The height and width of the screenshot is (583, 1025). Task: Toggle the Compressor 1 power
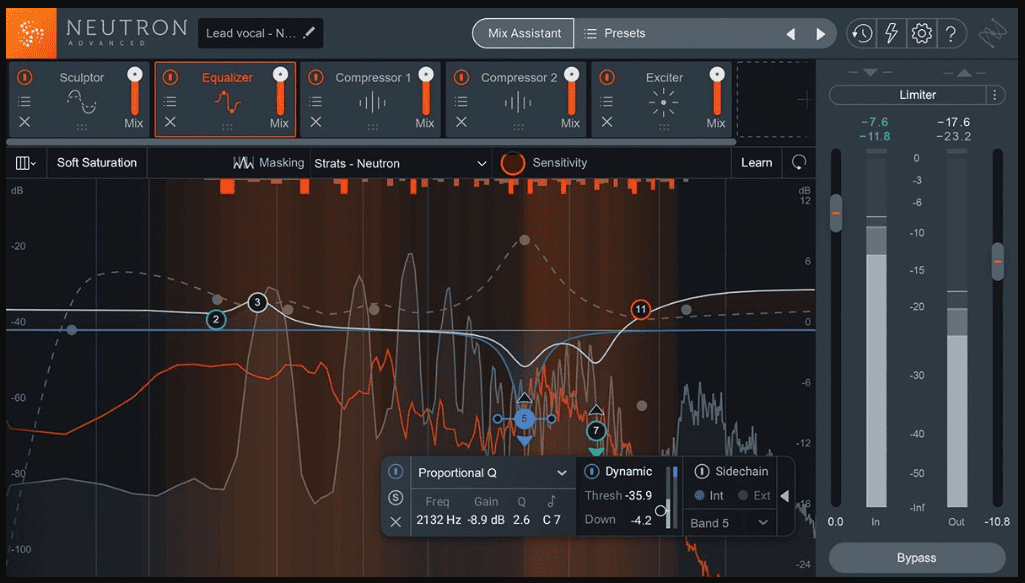[x=316, y=77]
